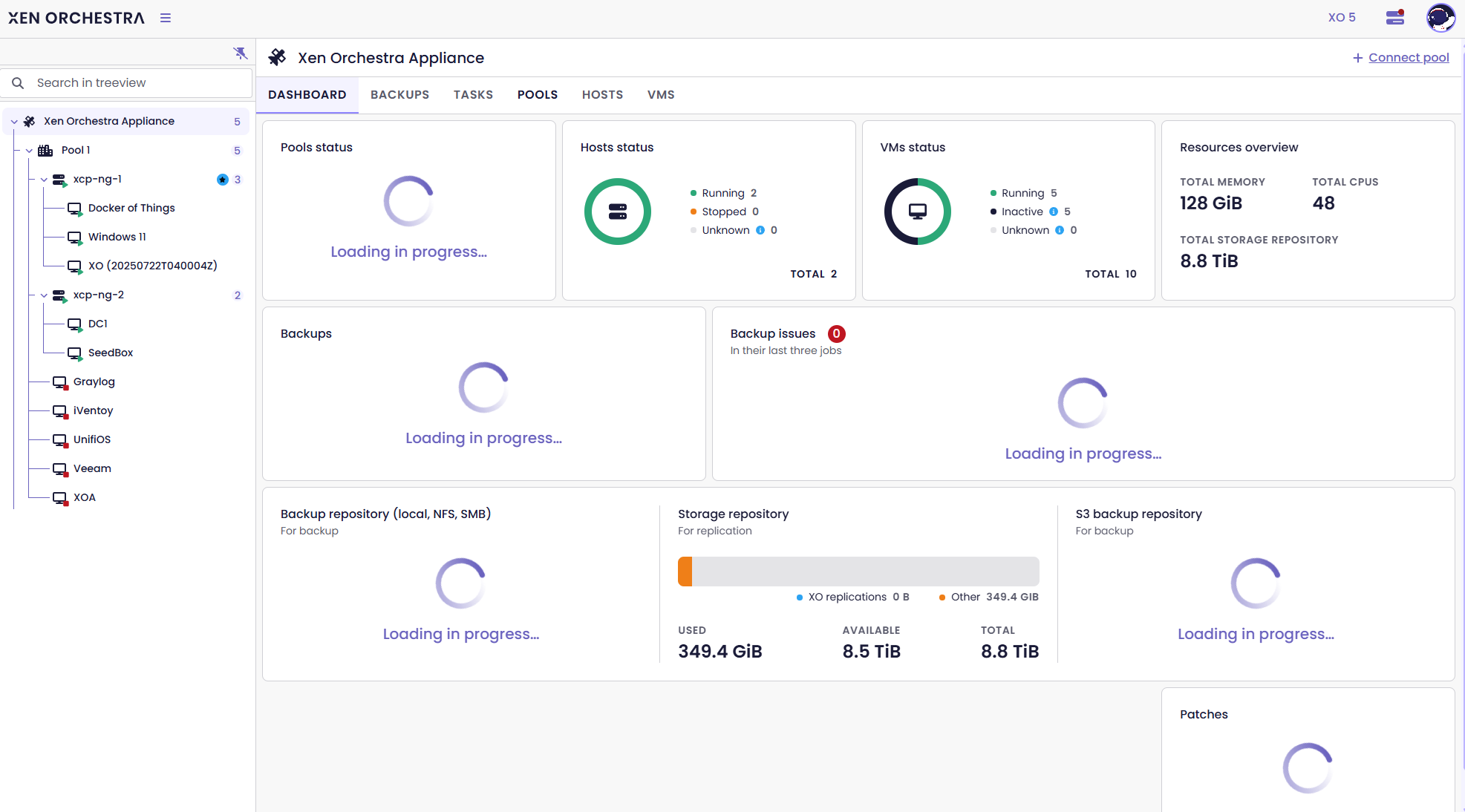Screen dimensions: 1465x812
Task: Click the info icon beside Hosts Unknown
Action: click(x=760, y=230)
